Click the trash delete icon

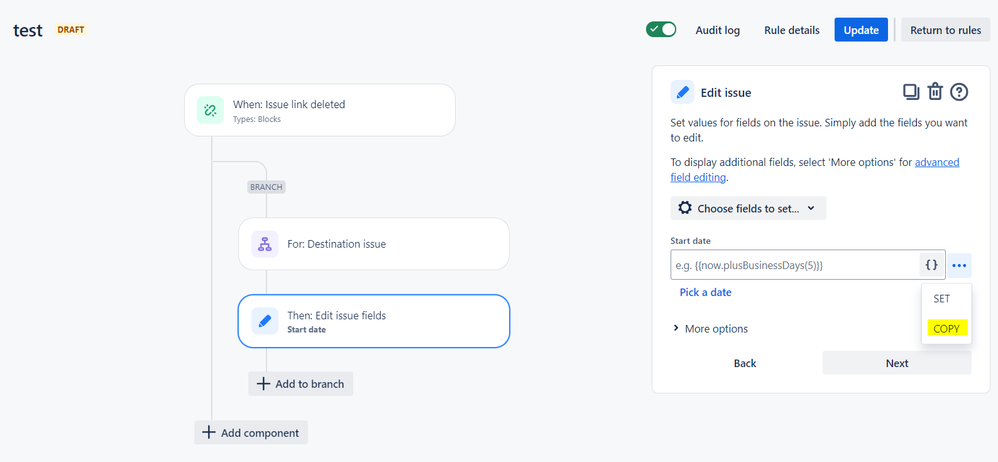click(x=935, y=92)
